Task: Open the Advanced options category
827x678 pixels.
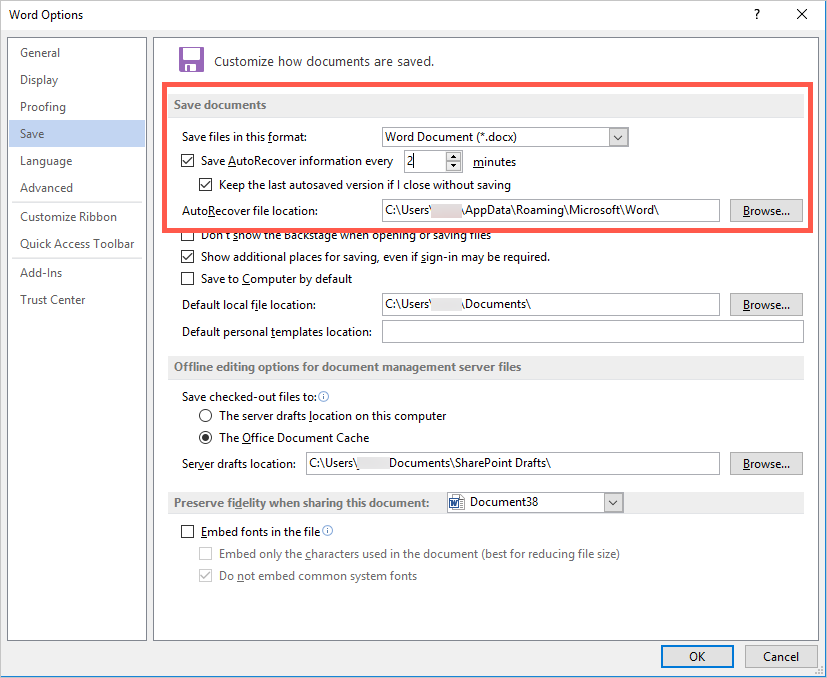Action: coord(46,188)
